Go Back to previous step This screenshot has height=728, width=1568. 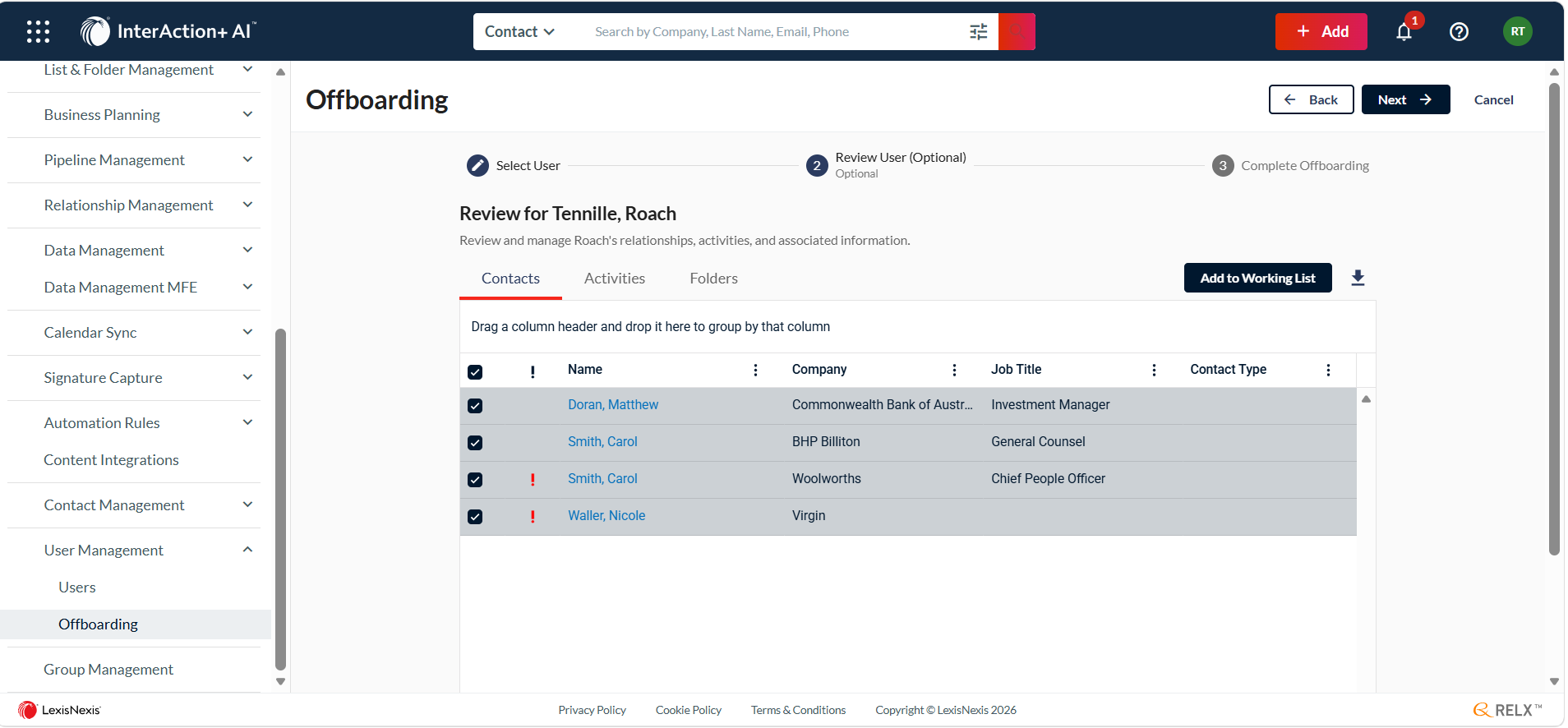1311,99
